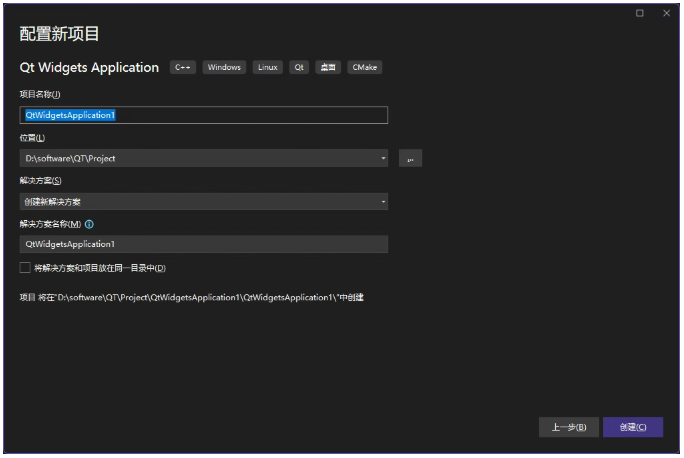This screenshot has width=684, height=458.
Task: Click the Linux tag
Action: point(268,67)
